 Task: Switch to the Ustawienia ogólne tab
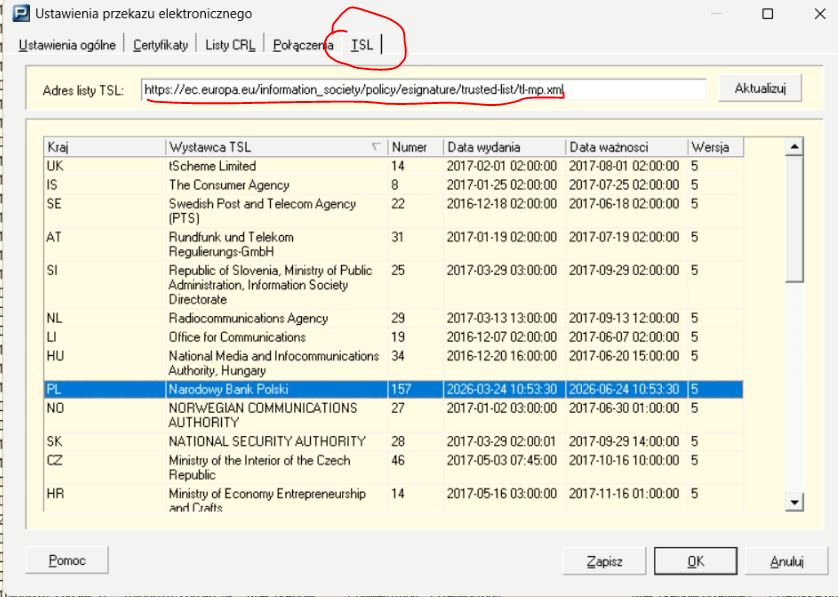point(67,46)
